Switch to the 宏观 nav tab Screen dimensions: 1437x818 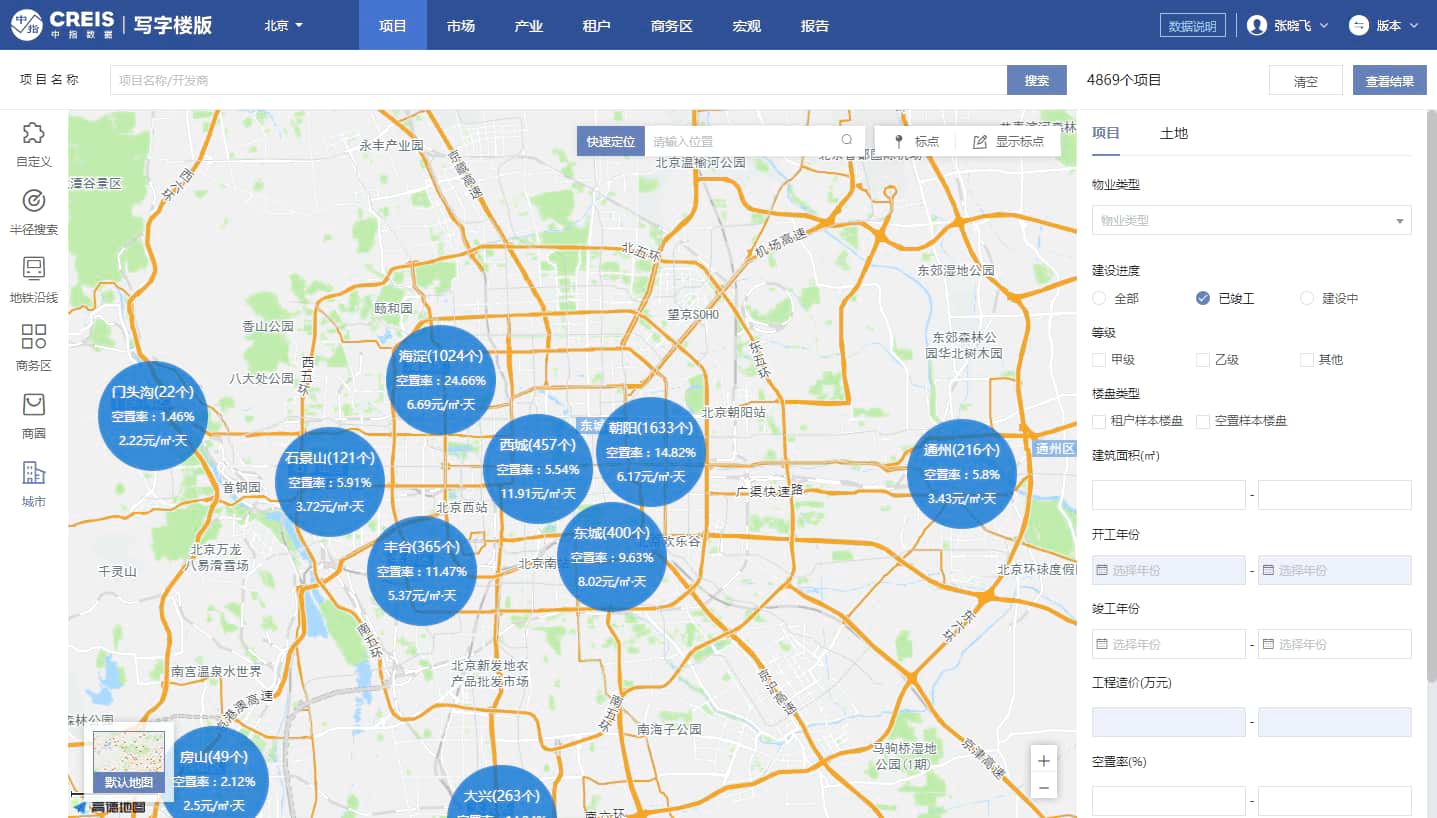tap(746, 25)
